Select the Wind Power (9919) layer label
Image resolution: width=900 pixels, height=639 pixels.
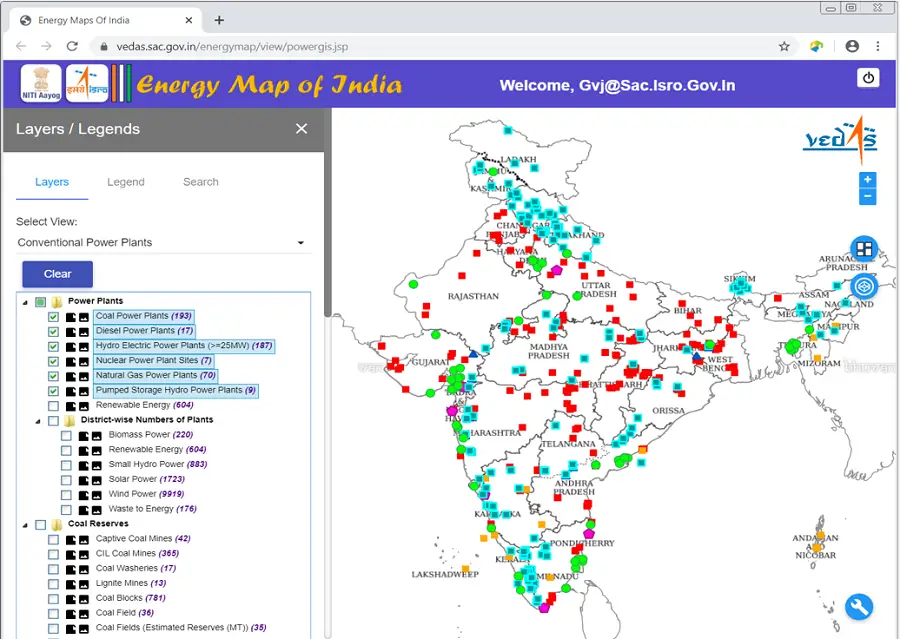(146, 494)
